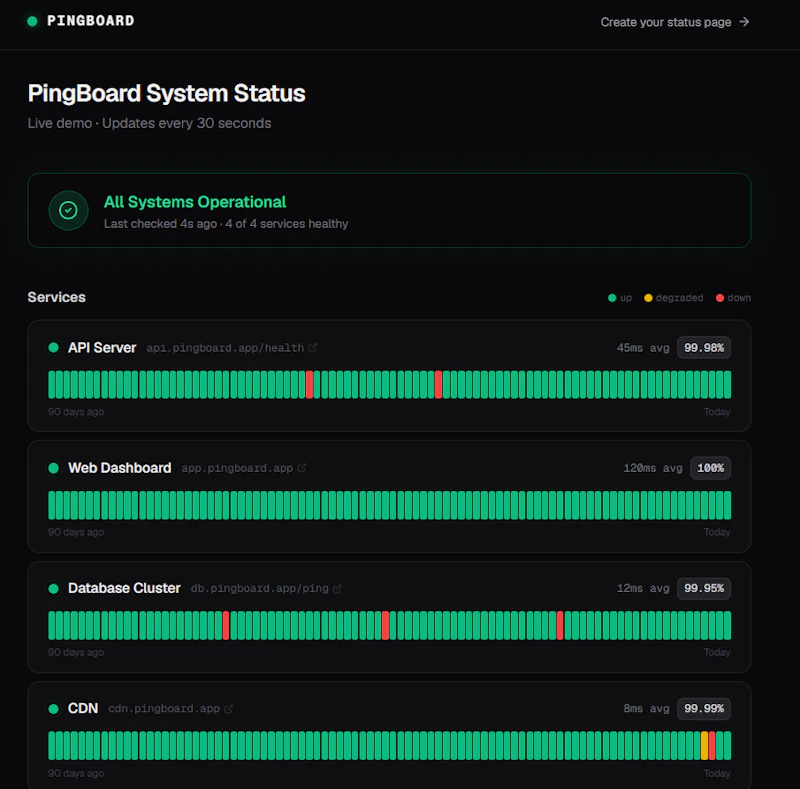Click external link icon next to api.pingboard.app/health
The height and width of the screenshot is (789, 800).
tap(312, 348)
